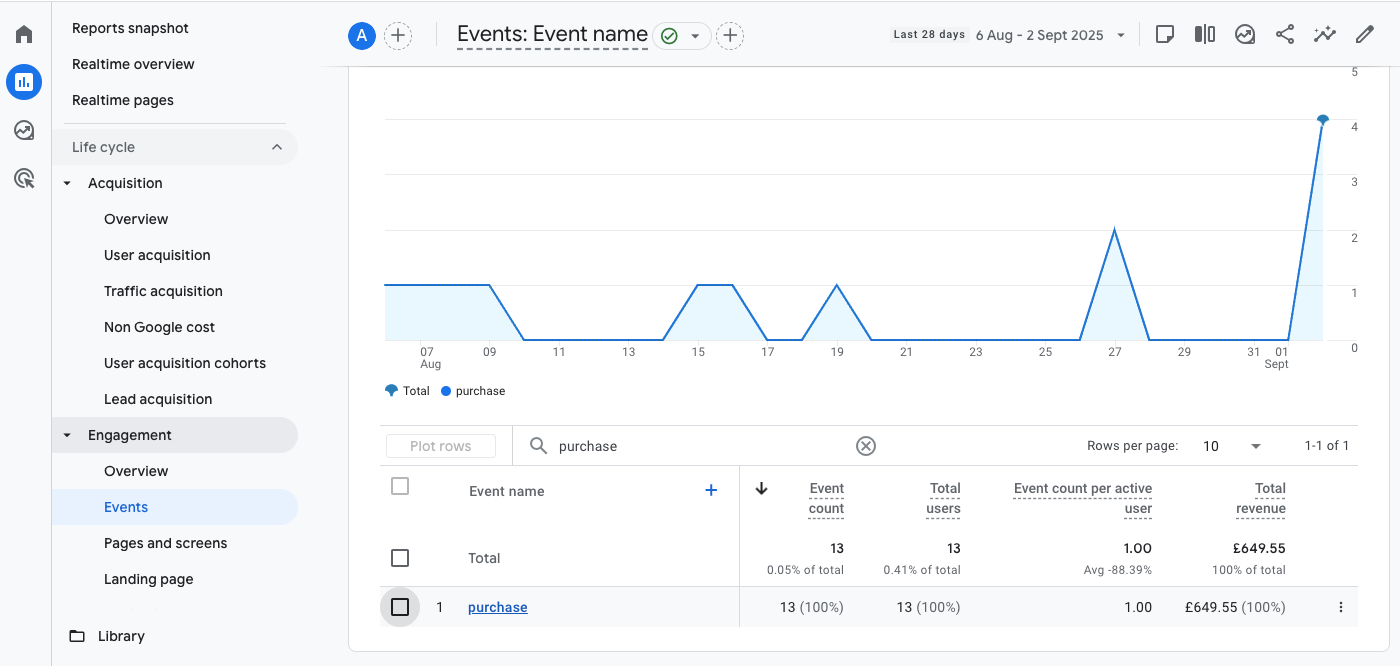The width and height of the screenshot is (1400, 666).
Task: Open Pages and screens report
Action: pos(165,543)
